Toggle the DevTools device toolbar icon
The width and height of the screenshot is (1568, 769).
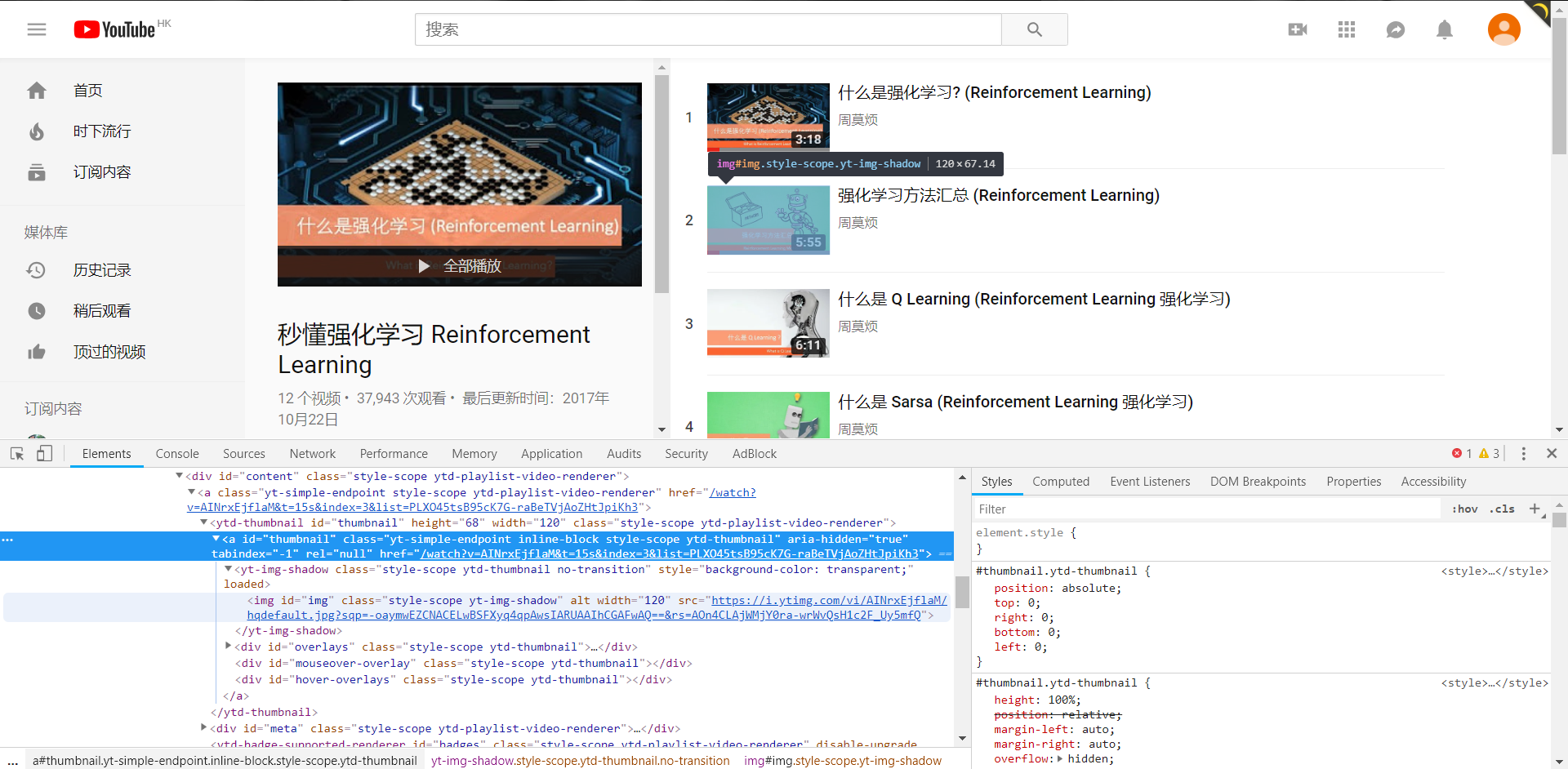[45, 453]
